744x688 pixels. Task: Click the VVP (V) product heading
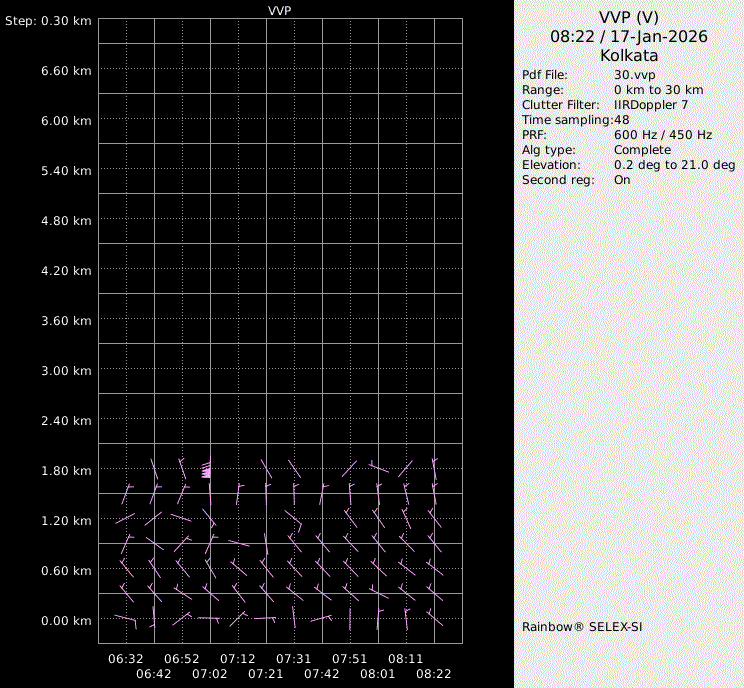click(628, 17)
